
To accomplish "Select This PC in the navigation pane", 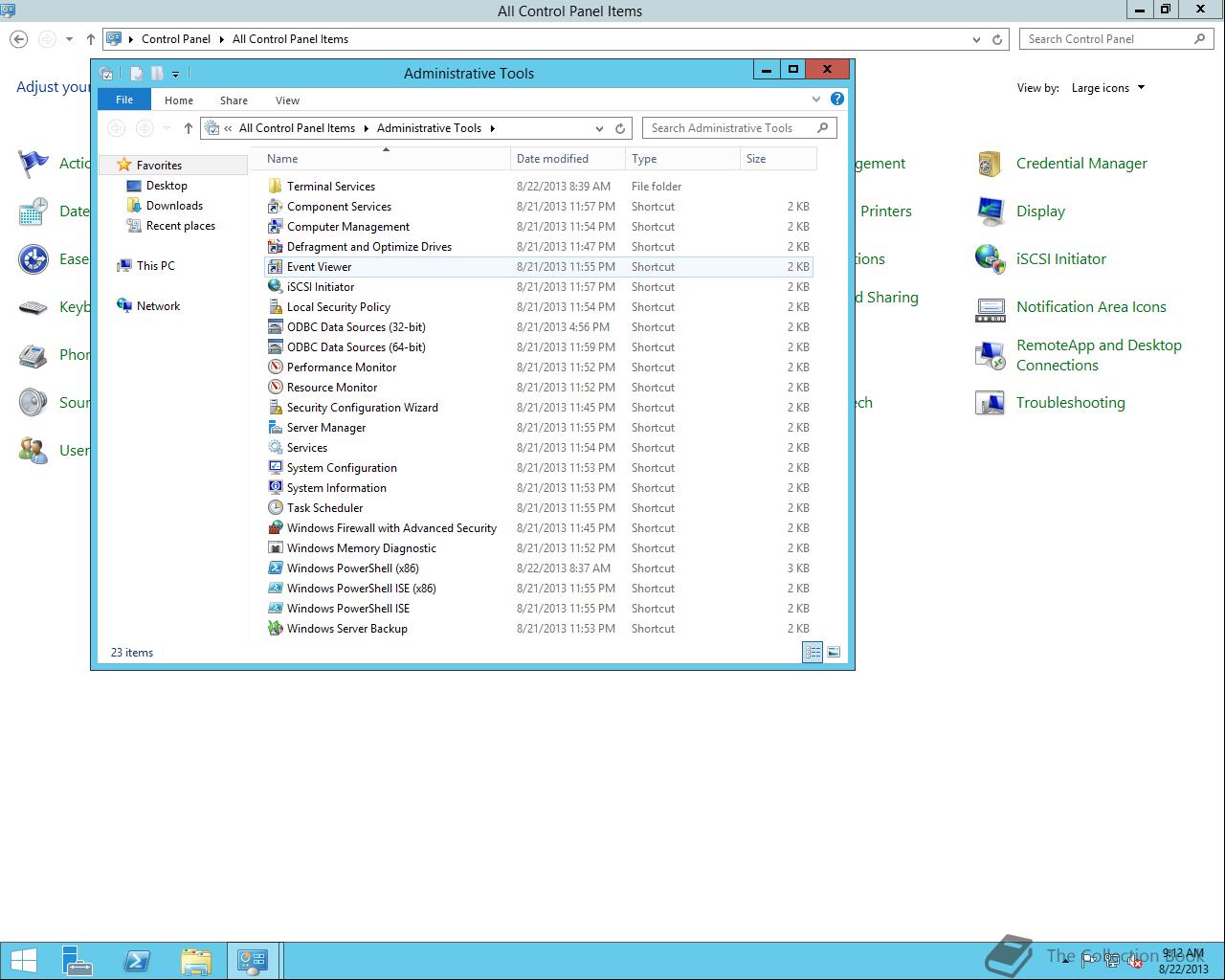I will tap(155, 266).
